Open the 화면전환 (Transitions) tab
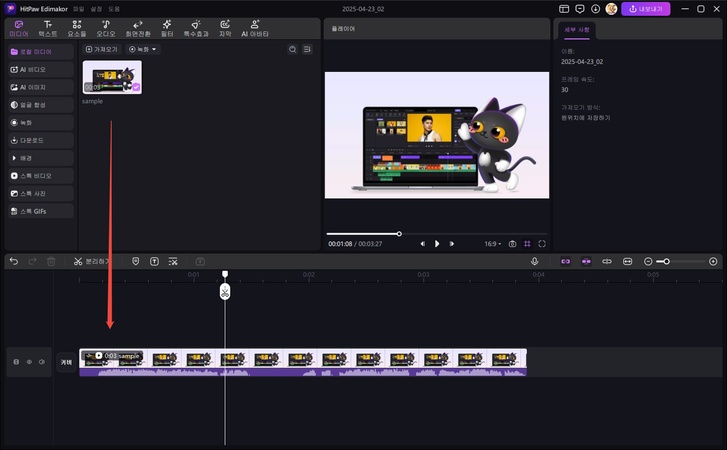 [138, 29]
